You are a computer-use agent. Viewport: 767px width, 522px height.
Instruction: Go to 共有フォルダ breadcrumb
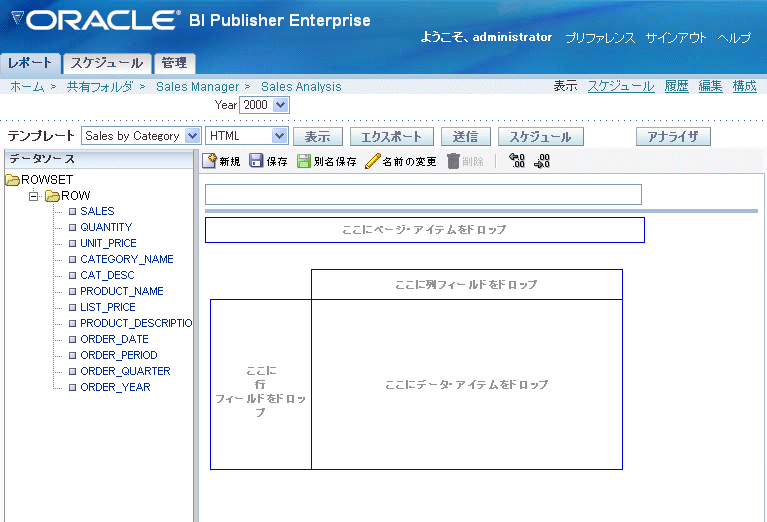(99, 87)
